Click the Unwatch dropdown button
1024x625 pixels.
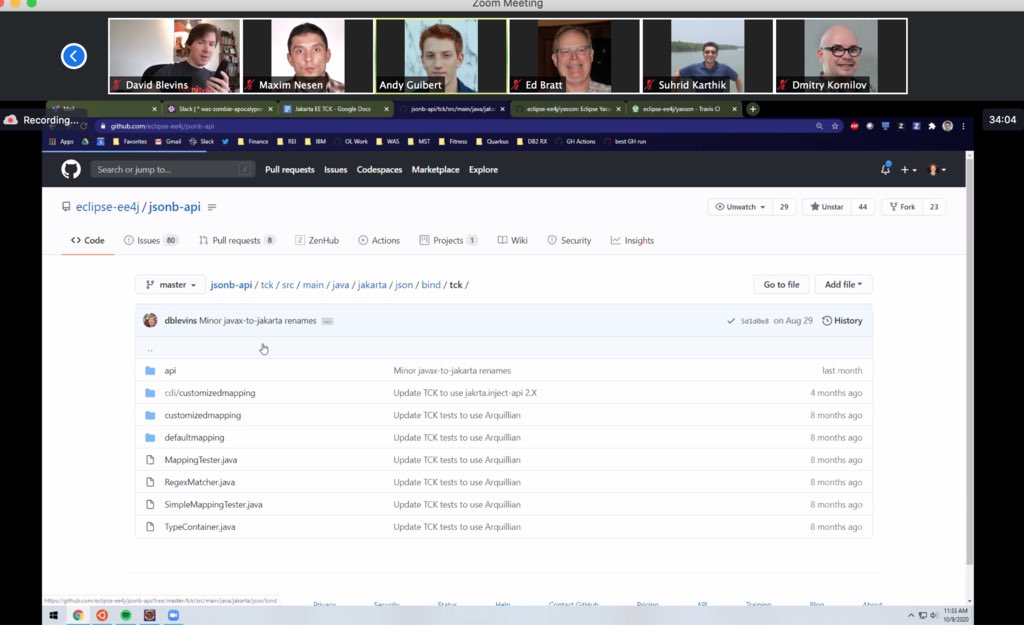pyautogui.click(x=740, y=207)
